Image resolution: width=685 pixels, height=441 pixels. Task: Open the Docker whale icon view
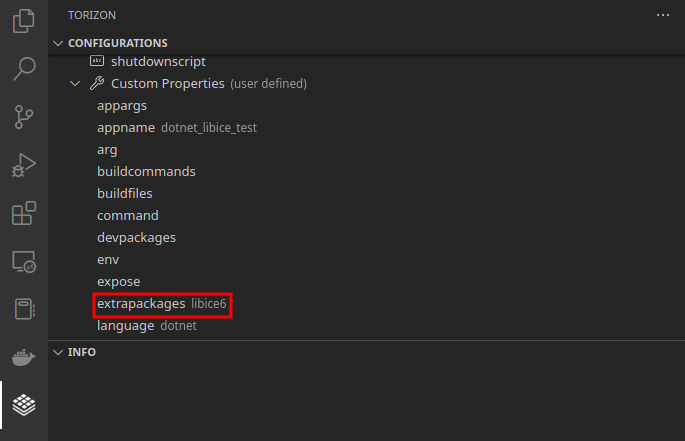click(x=24, y=358)
